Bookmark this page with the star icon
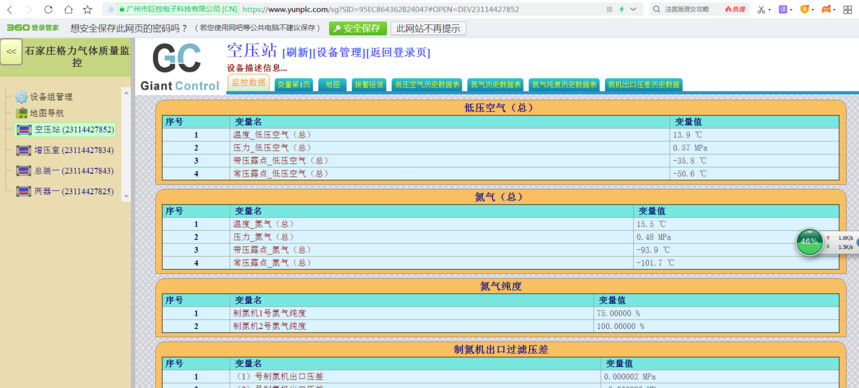Image resolution: width=859 pixels, height=388 pixels. 88,9
